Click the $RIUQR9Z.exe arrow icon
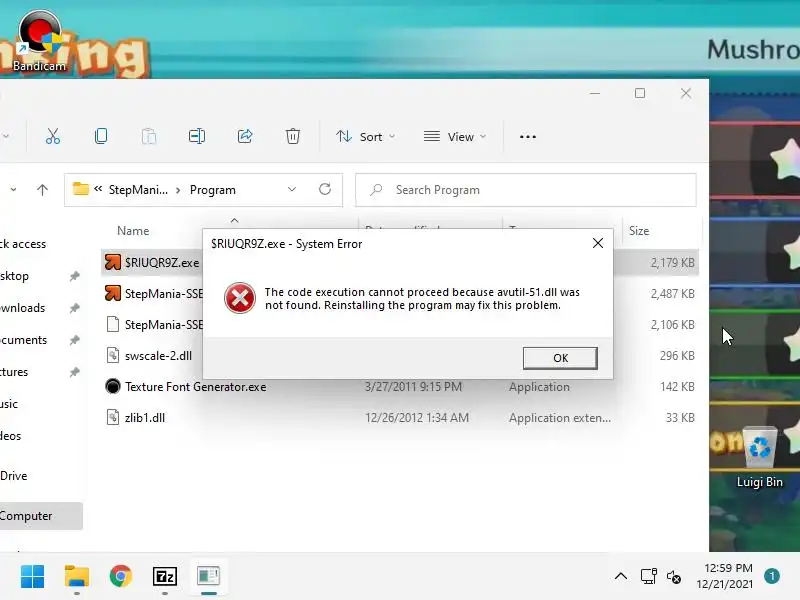 coord(113,262)
